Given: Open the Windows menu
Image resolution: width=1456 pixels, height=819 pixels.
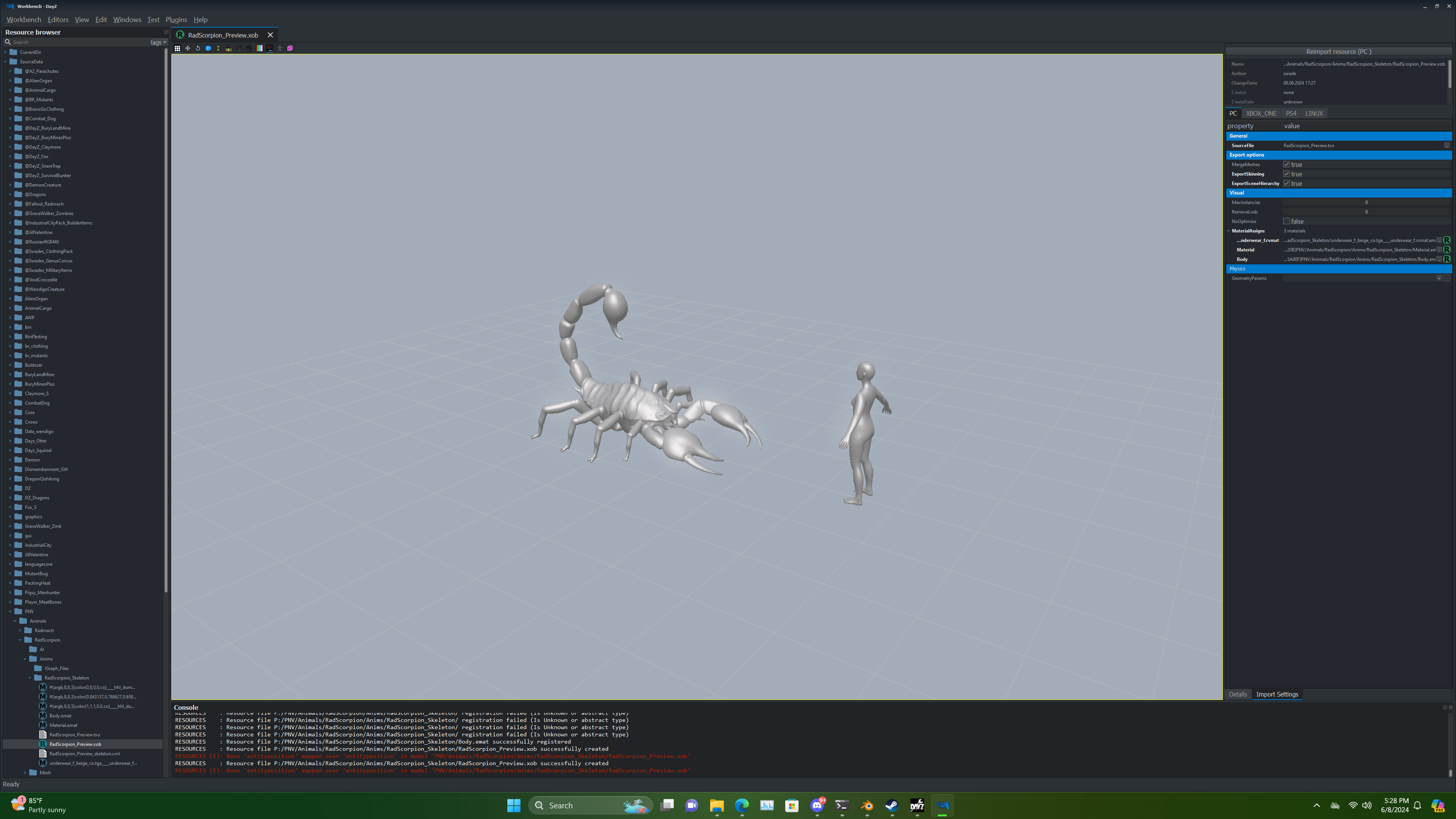Looking at the screenshot, I should point(127,19).
